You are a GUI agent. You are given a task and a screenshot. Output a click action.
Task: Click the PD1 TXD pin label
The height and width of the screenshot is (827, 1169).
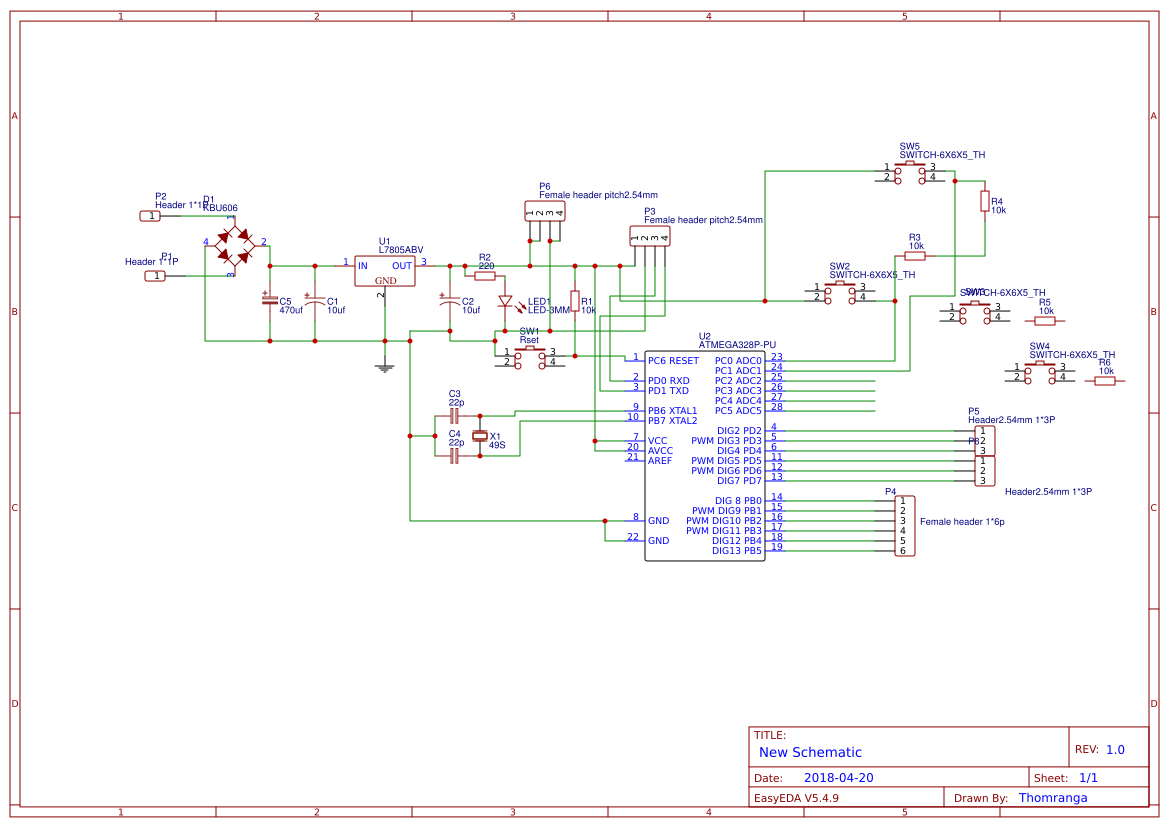(x=669, y=391)
